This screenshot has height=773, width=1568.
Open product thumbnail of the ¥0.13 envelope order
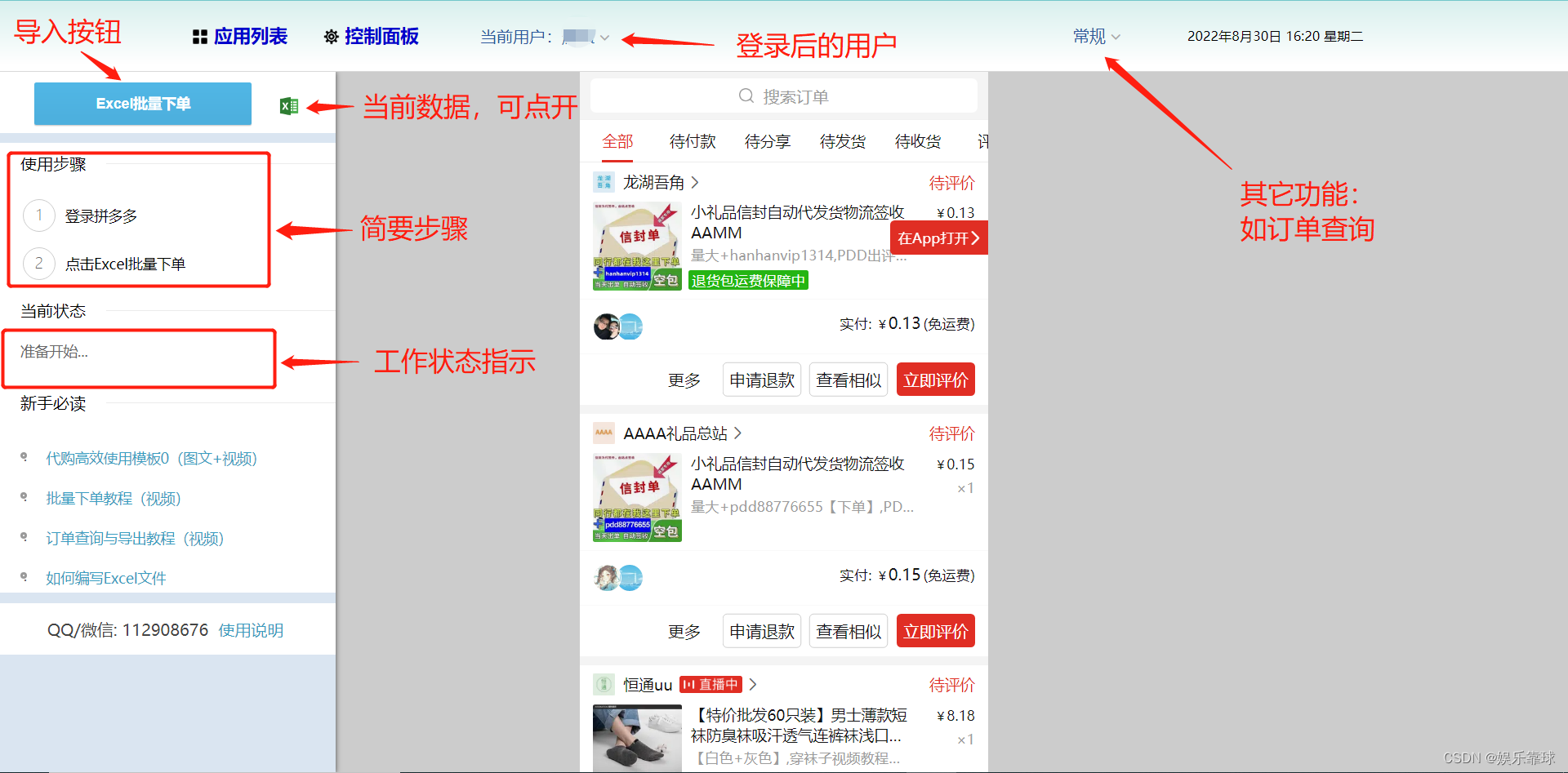637,246
